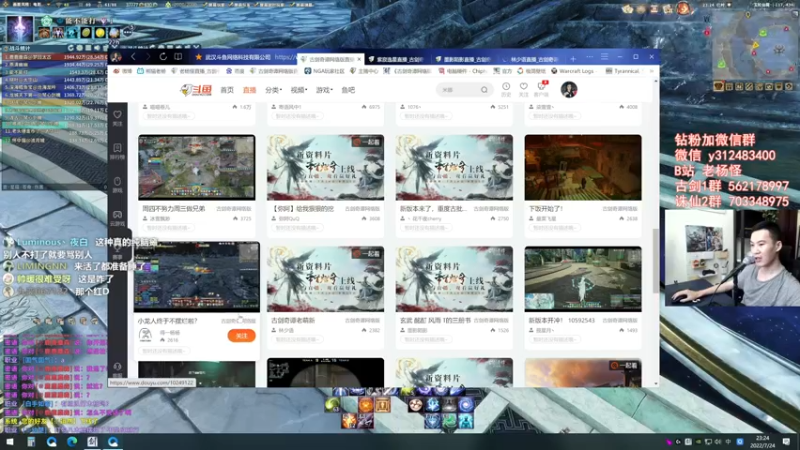This screenshot has height=450, width=800.
Task: Expand the 游戏 dropdown
Action: click(324, 90)
